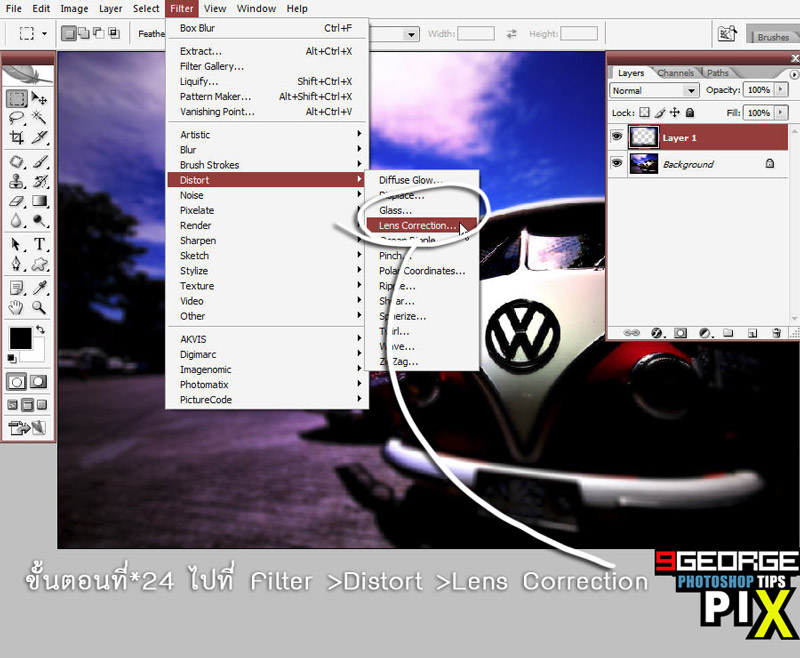Image resolution: width=800 pixels, height=658 pixels.
Task: Expand the Brush Strokes filter submenu
Action: point(265,165)
